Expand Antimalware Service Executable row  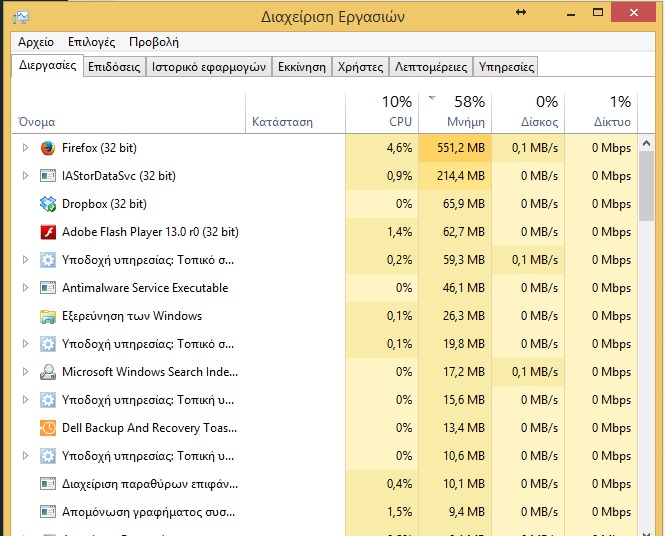tap(25, 288)
